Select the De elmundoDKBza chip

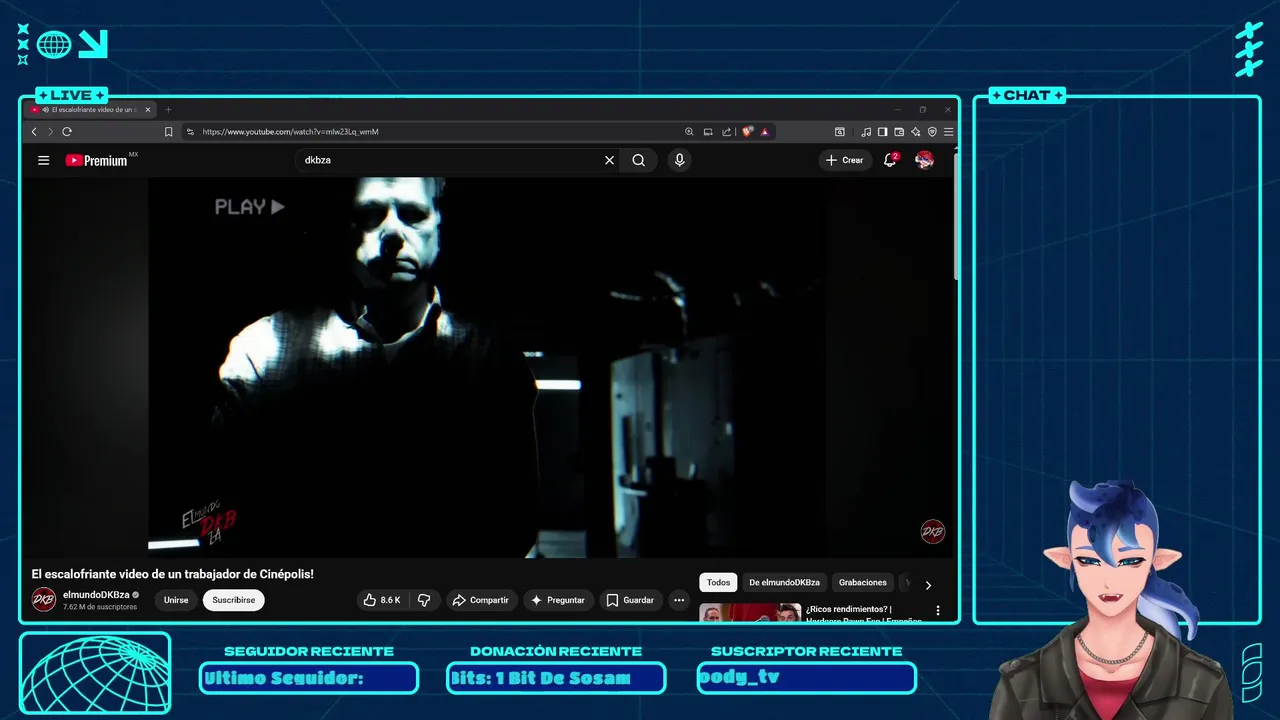click(x=784, y=583)
